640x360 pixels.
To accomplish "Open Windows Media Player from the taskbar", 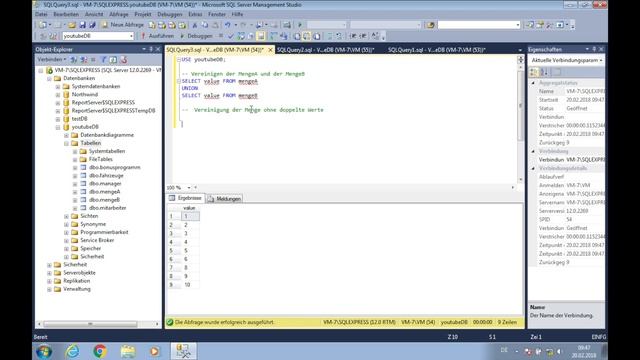I will [155, 351].
